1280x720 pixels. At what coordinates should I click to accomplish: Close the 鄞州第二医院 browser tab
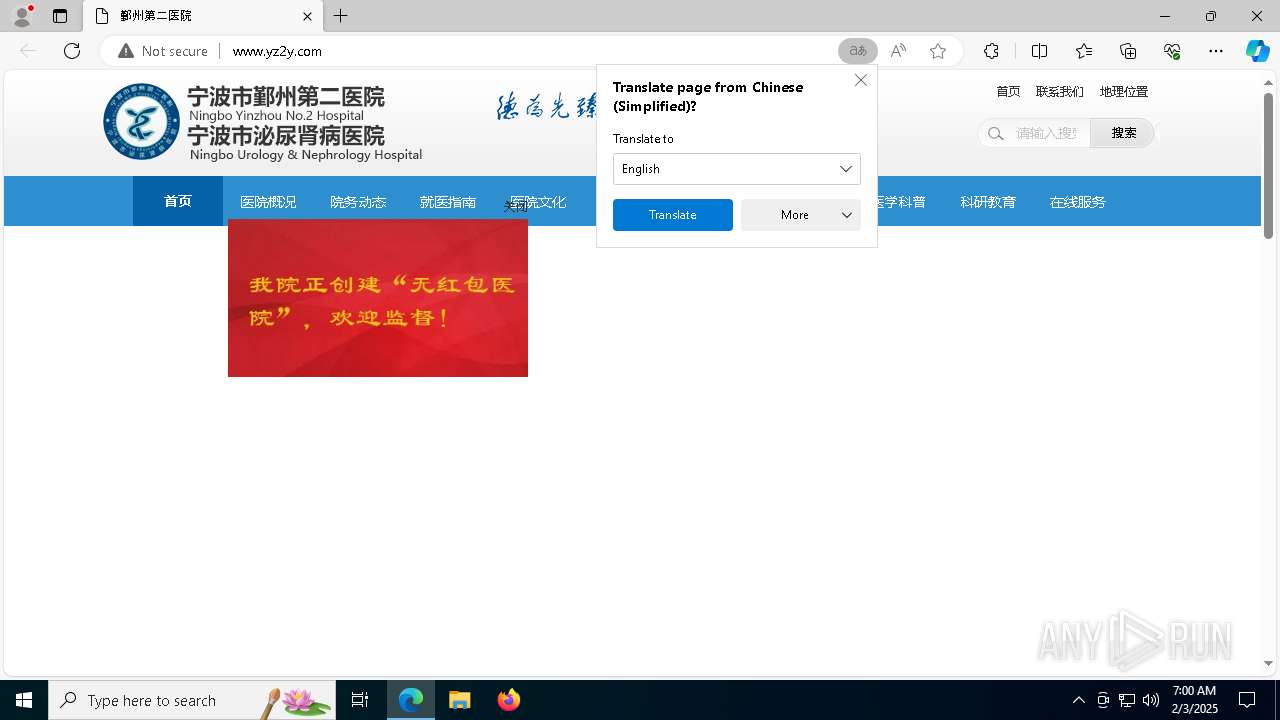(307, 16)
